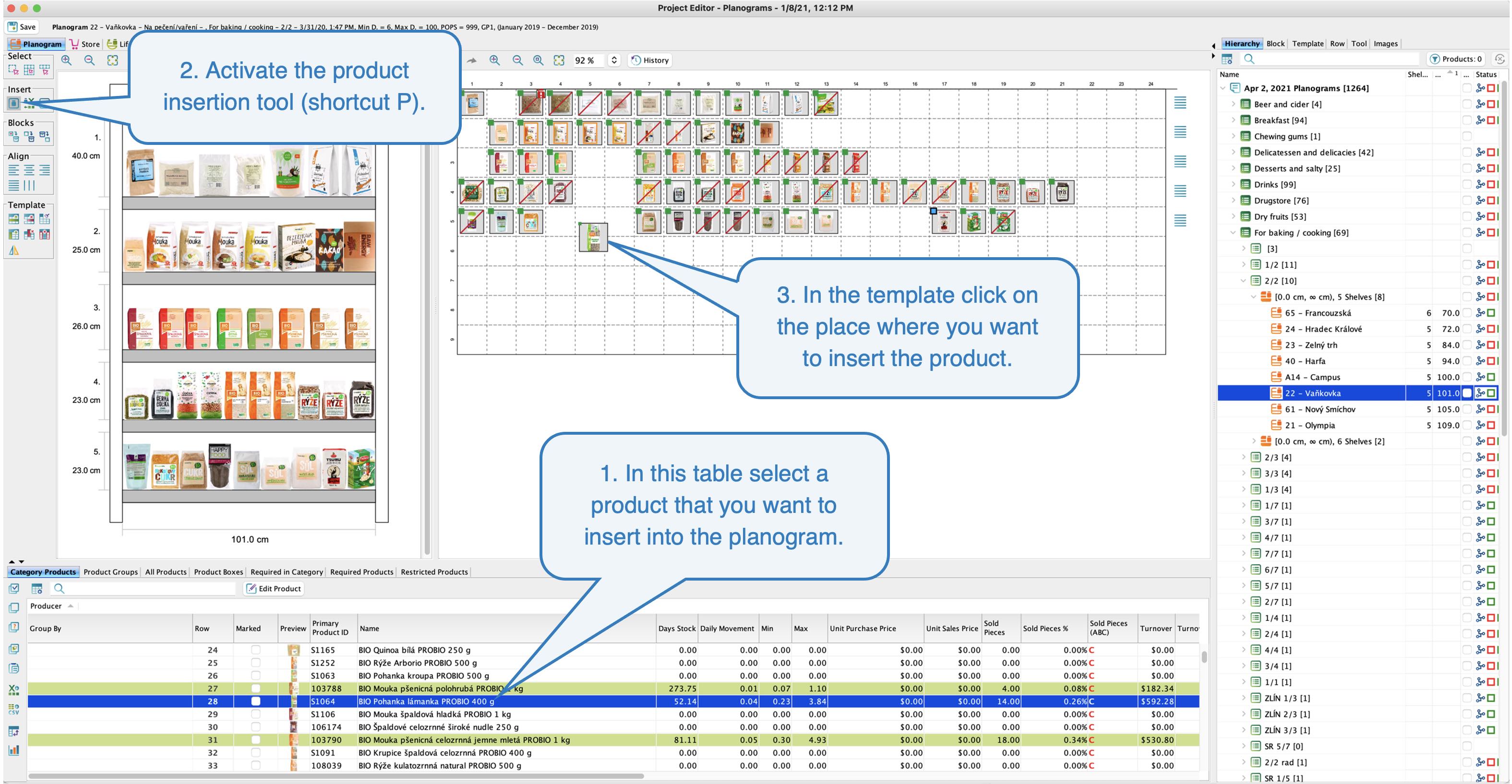Toggle Marked checkbox for row 25
The width and height of the screenshot is (1512, 784).
[x=255, y=663]
